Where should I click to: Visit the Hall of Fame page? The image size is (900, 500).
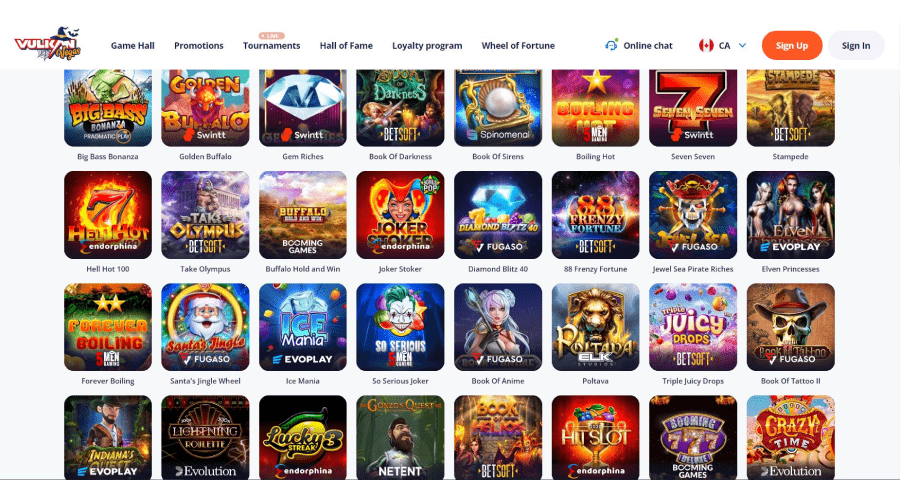click(346, 45)
